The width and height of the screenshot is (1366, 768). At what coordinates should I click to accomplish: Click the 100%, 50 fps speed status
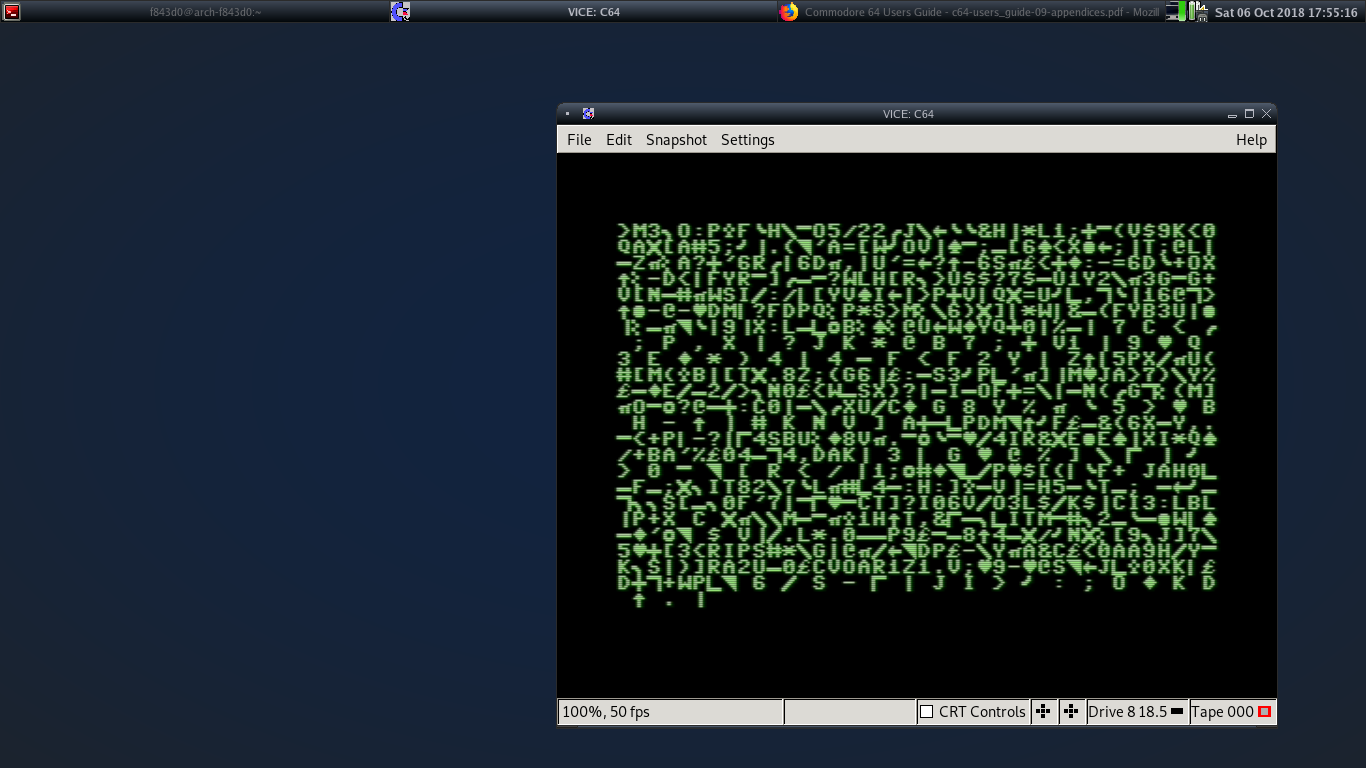pyautogui.click(x=671, y=712)
